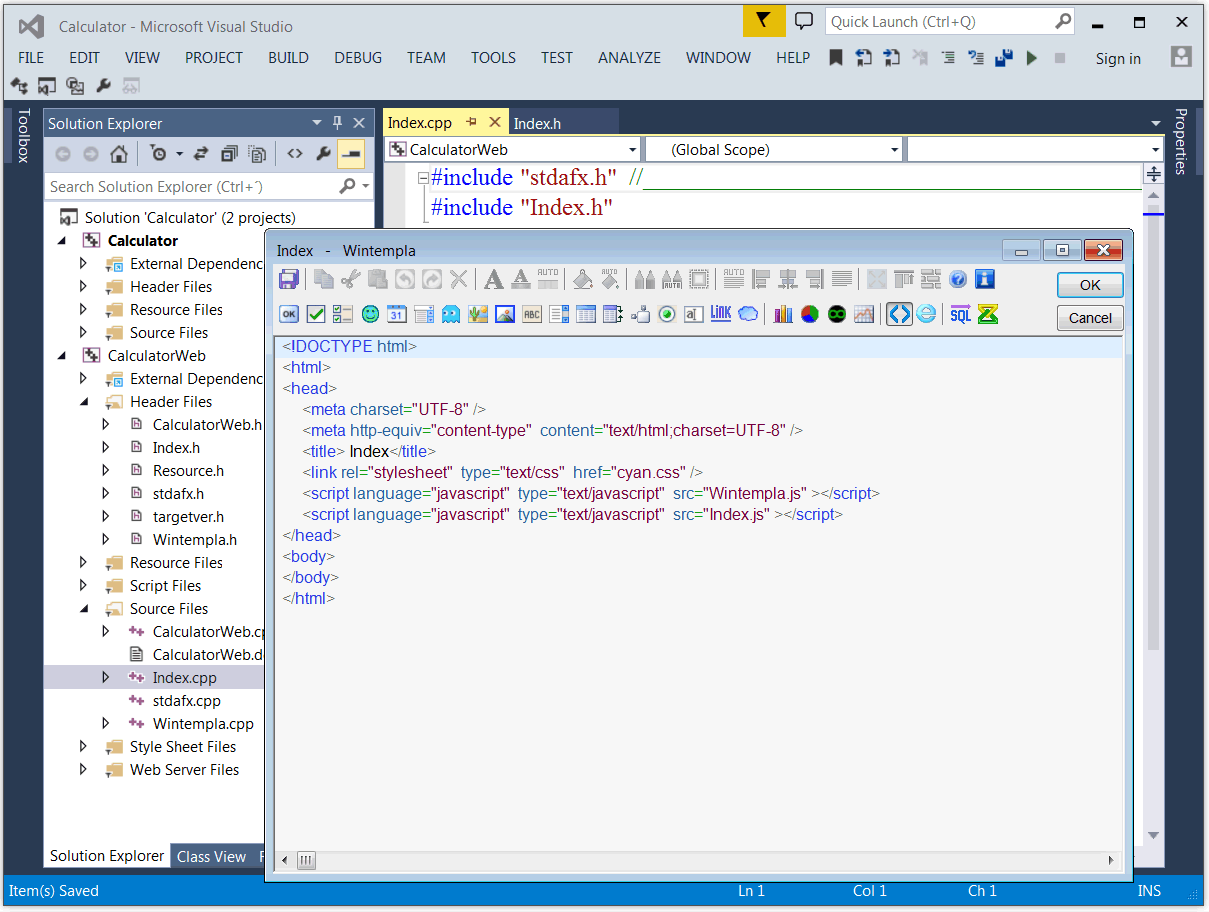Image resolution: width=1209 pixels, height=912 pixels.
Task: Click the X Delete icon in Wintempla toolbar
Action: (x=458, y=279)
